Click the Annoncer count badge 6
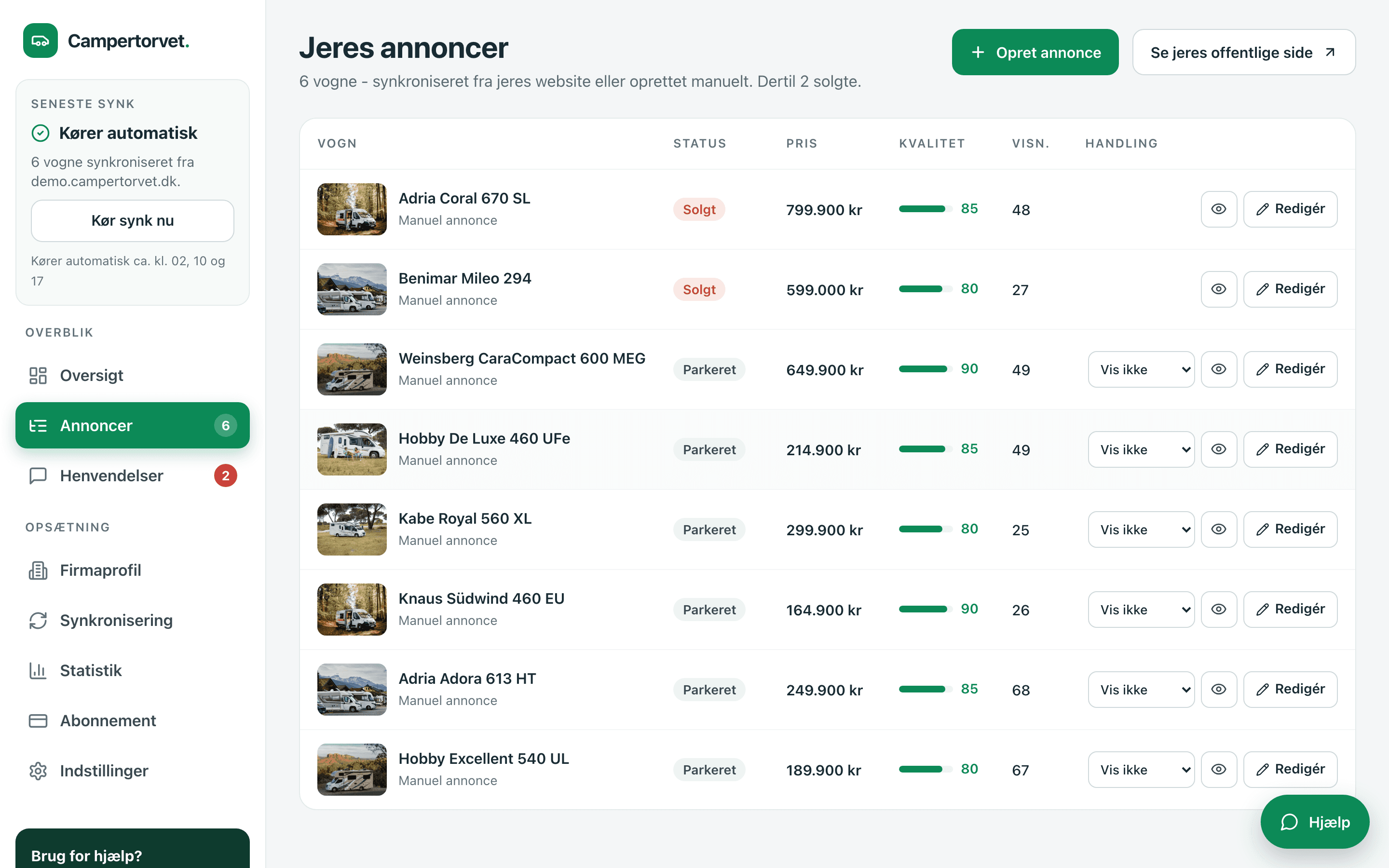Screen dimensions: 1389x868 click(226, 425)
